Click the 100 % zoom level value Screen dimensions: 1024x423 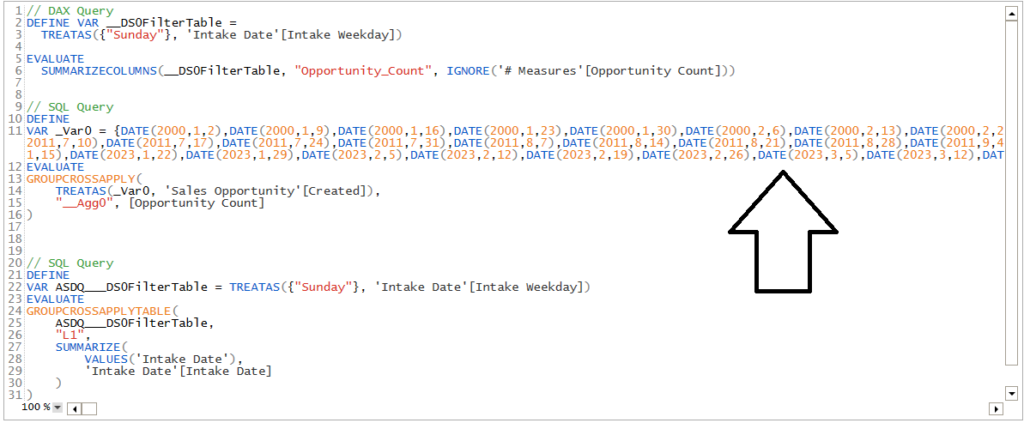pos(37,407)
